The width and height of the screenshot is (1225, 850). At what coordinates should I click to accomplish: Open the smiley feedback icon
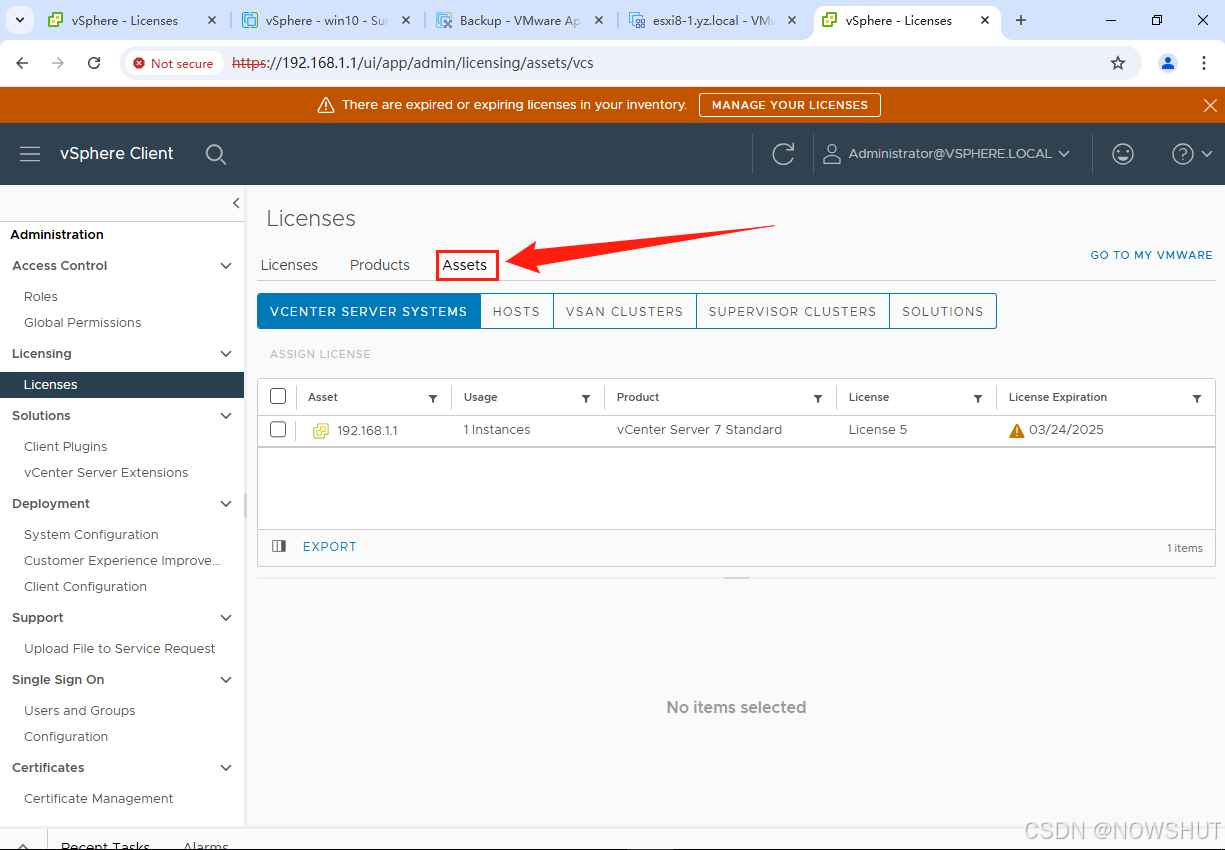1123,154
